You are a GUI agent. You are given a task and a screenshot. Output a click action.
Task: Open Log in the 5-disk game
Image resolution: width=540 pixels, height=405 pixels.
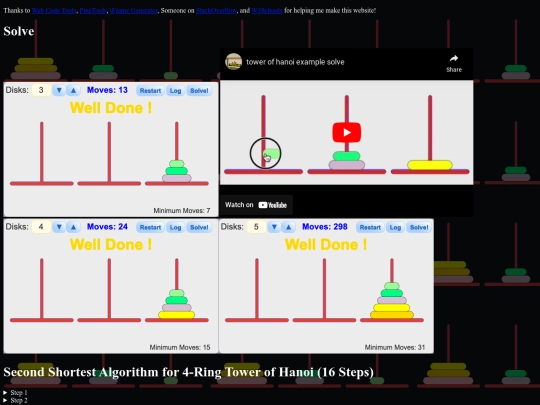tap(395, 227)
